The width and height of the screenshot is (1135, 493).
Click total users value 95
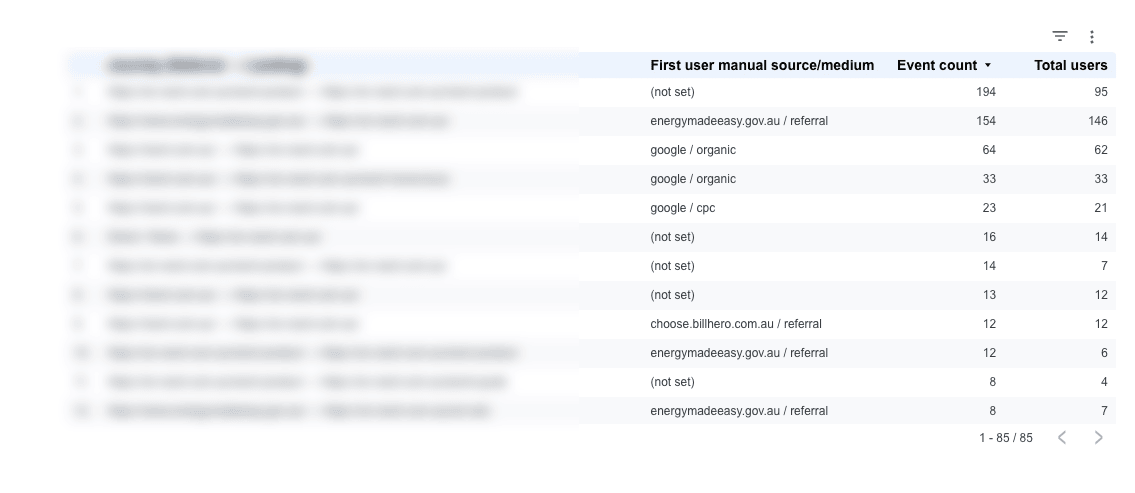[1100, 92]
